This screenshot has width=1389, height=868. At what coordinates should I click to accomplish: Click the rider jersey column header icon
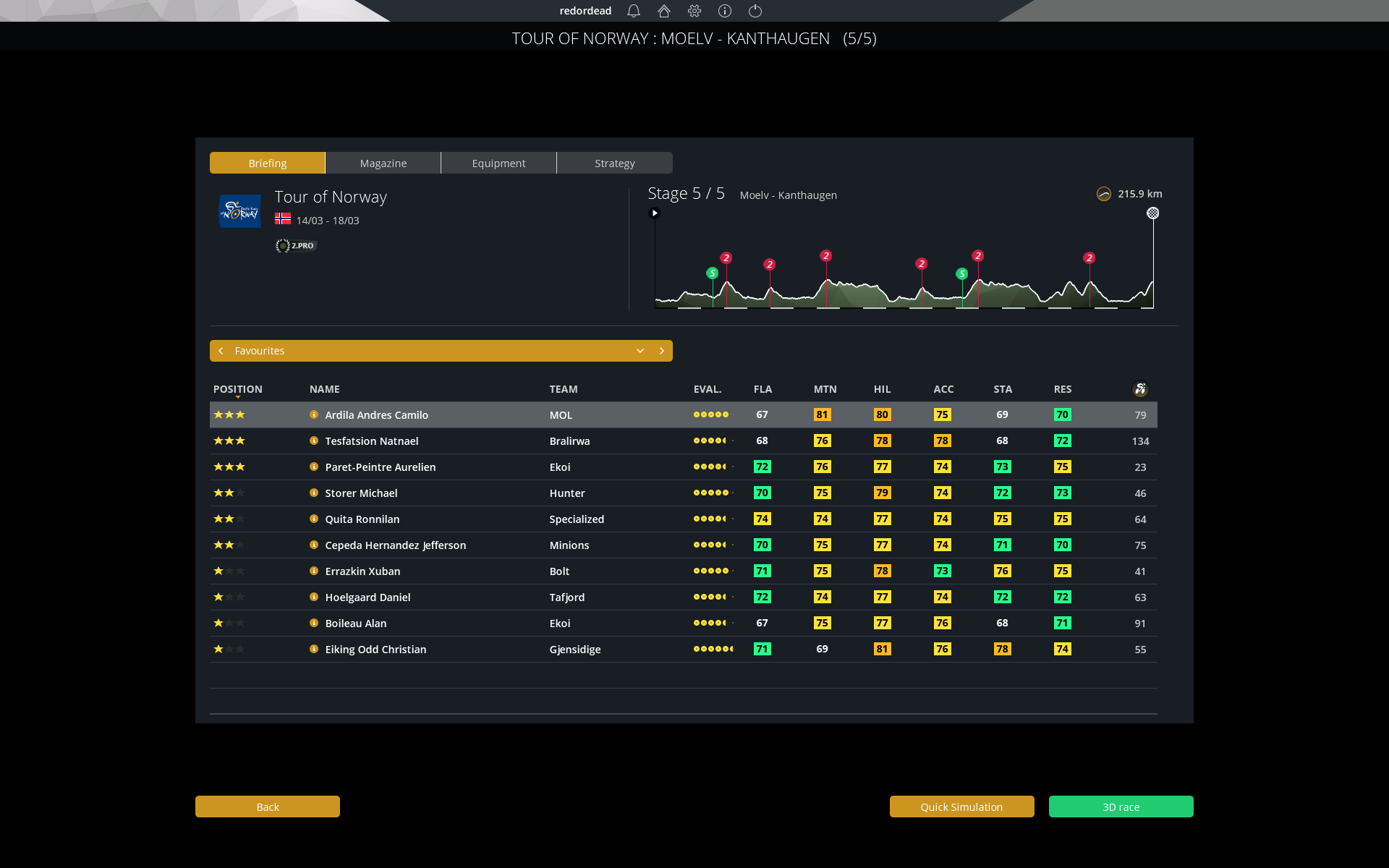click(1140, 389)
